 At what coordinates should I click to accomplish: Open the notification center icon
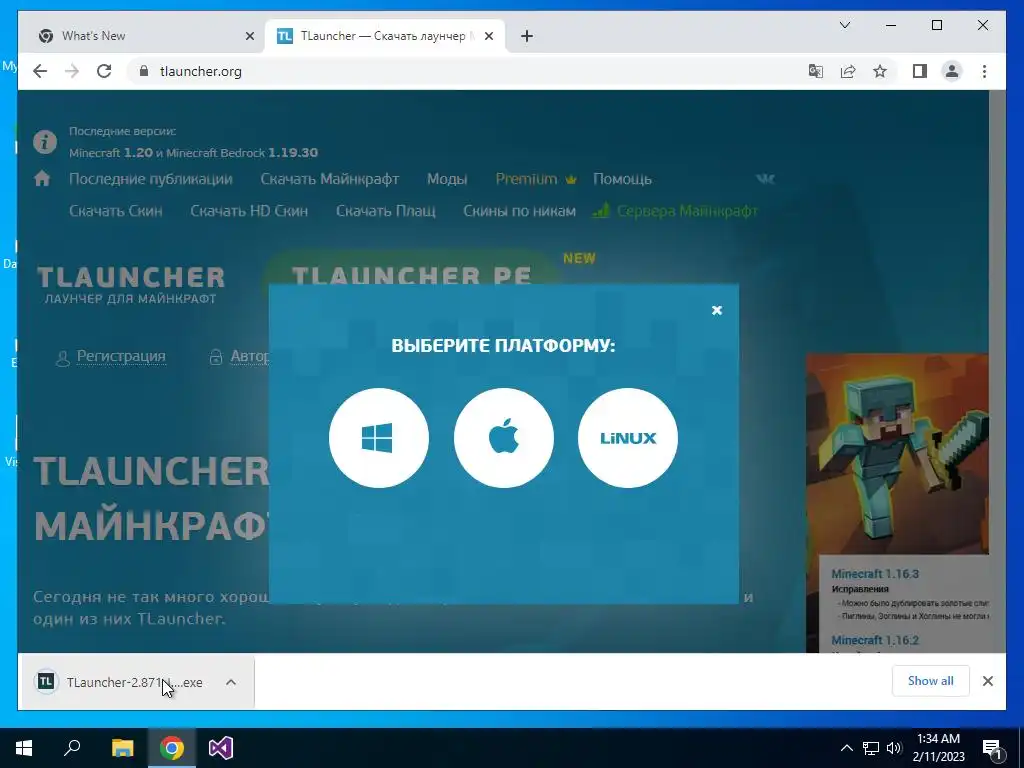tap(993, 748)
